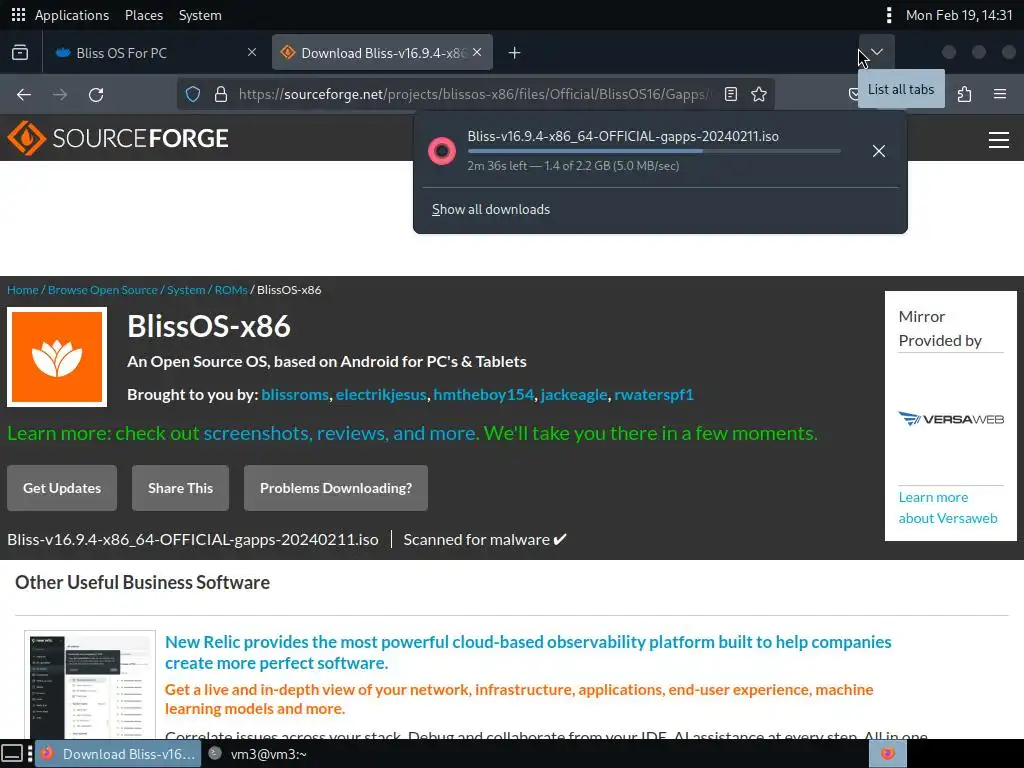Switch to Firefox Download Bliss taskbar window
This screenshot has height=768, width=1024.
click(118, 754)
